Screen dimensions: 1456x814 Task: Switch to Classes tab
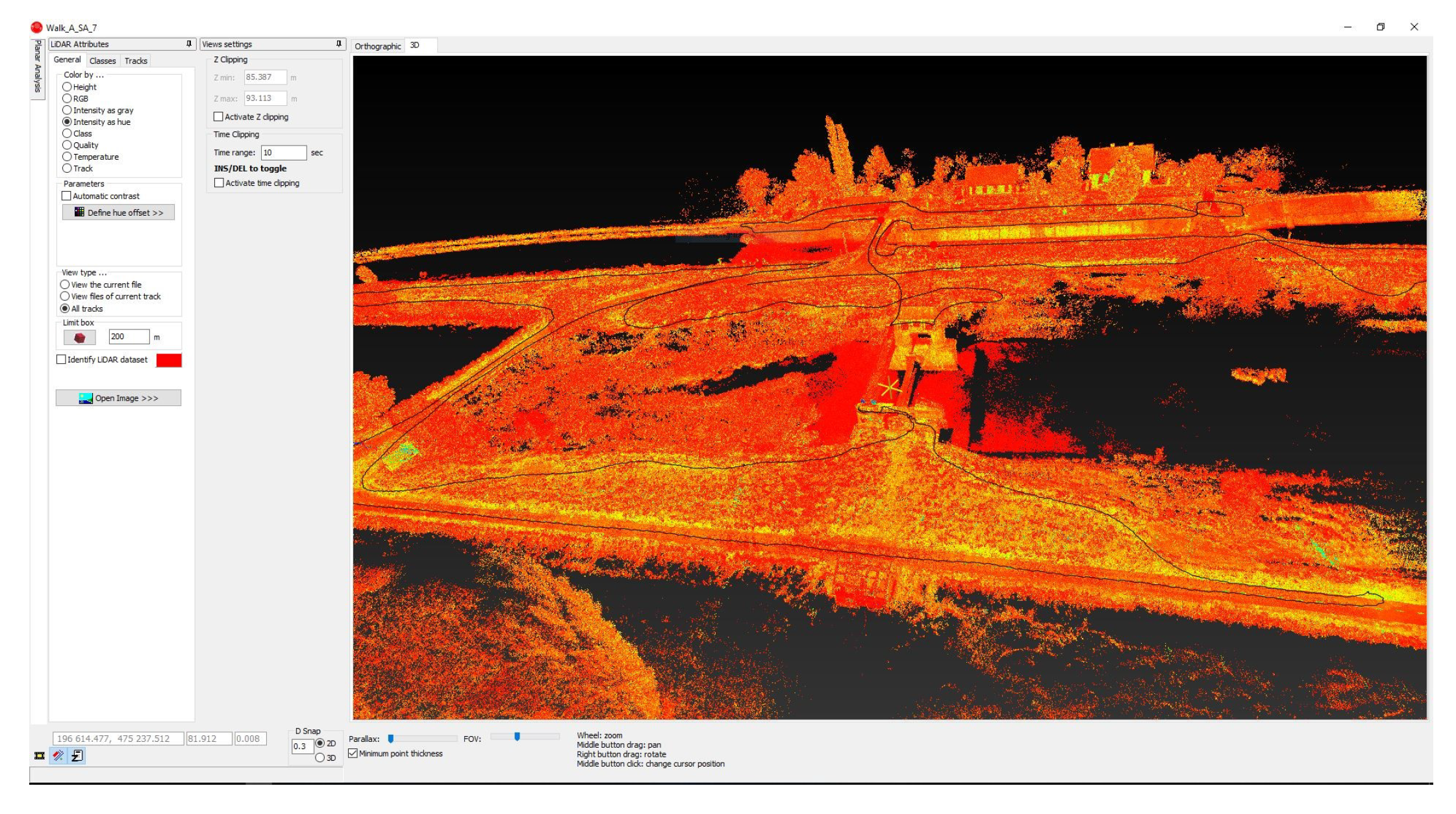tap(103, 60)
